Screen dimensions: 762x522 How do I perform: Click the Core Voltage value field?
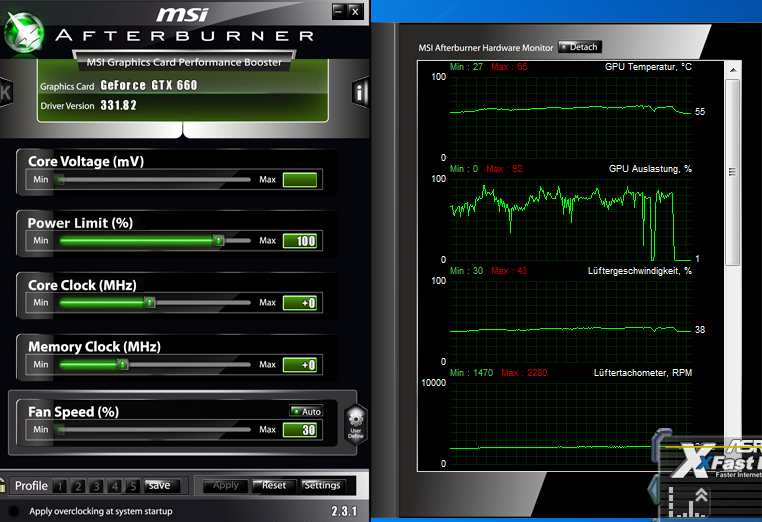pyautogui.click(x=300, y=180)
